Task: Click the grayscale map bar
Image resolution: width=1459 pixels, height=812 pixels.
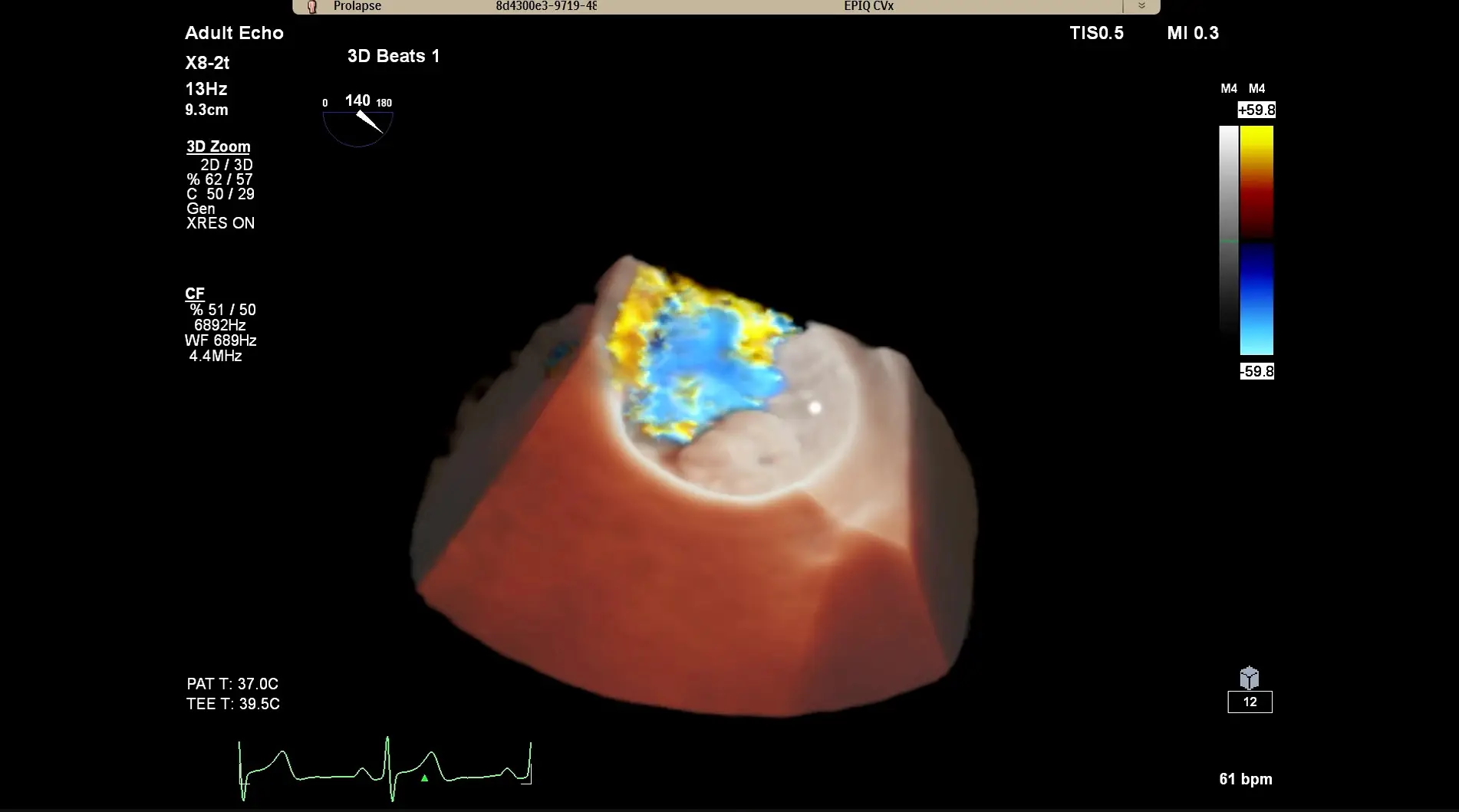Action: 1228,230
